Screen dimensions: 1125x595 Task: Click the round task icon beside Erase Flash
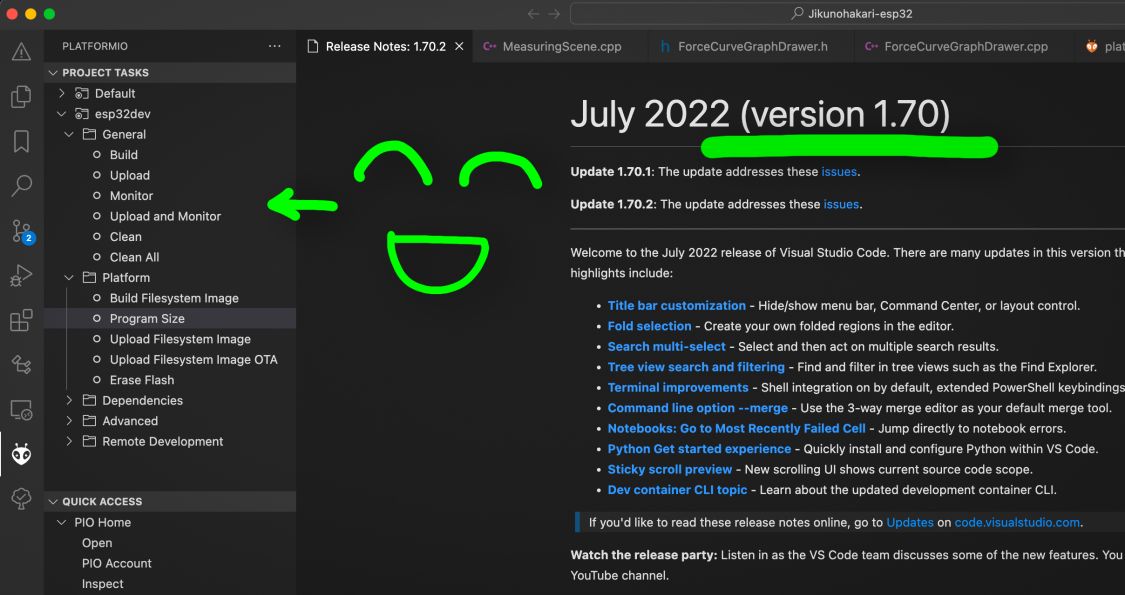(97, 380)
